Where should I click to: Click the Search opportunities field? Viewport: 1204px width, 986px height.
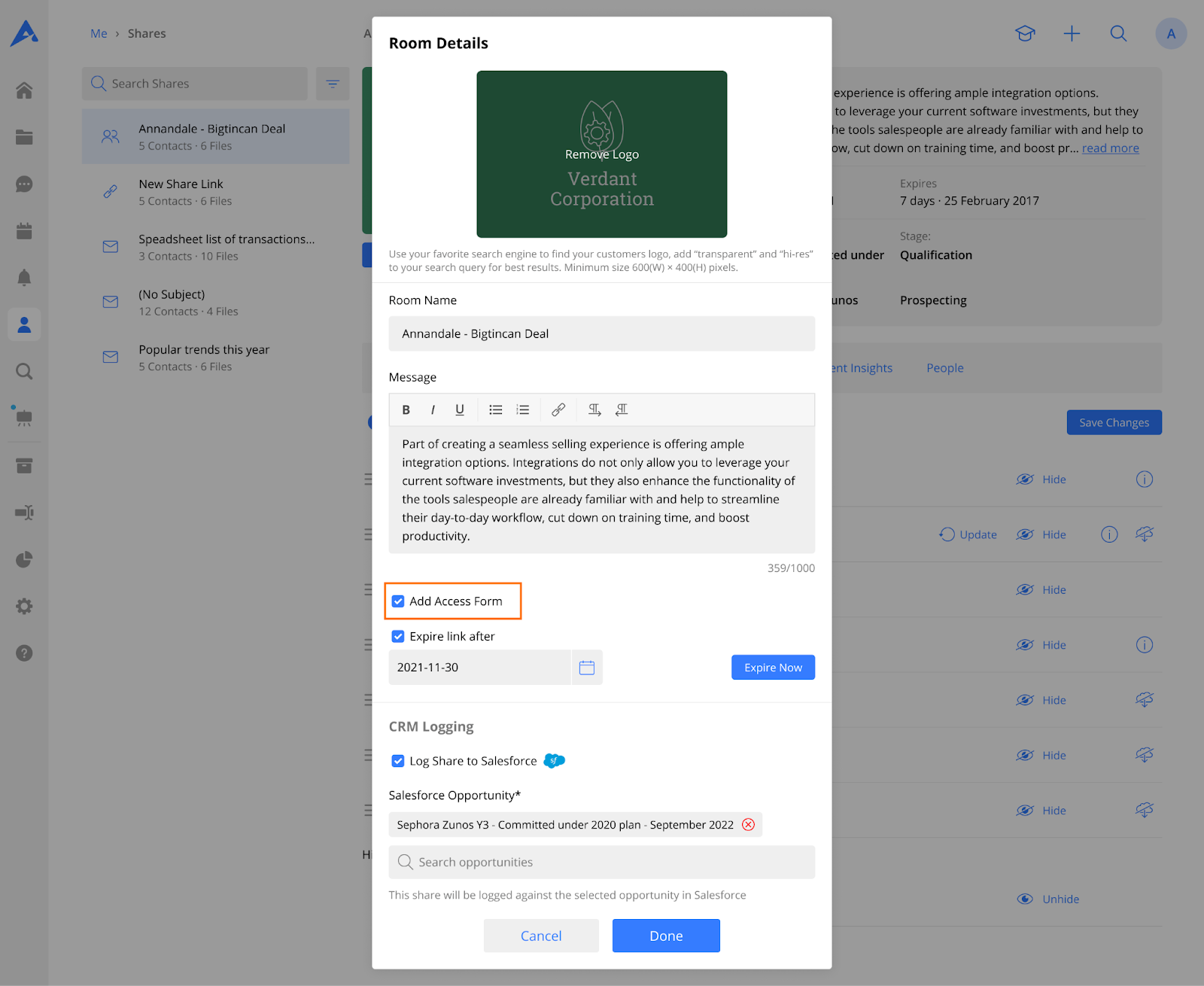click(x=602, y=863)
